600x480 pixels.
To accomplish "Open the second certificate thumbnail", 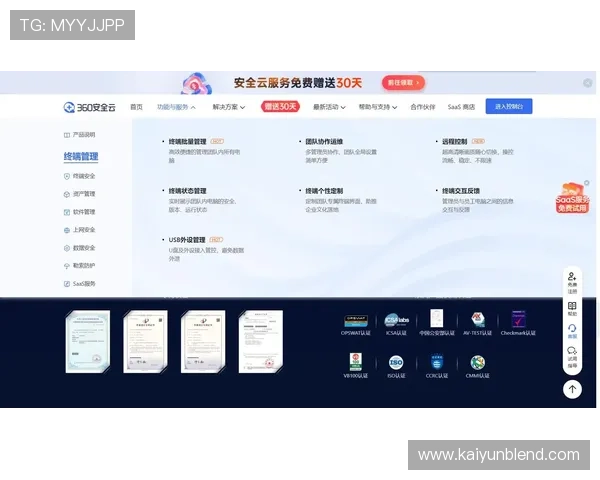I will click(x=145, y=341).
